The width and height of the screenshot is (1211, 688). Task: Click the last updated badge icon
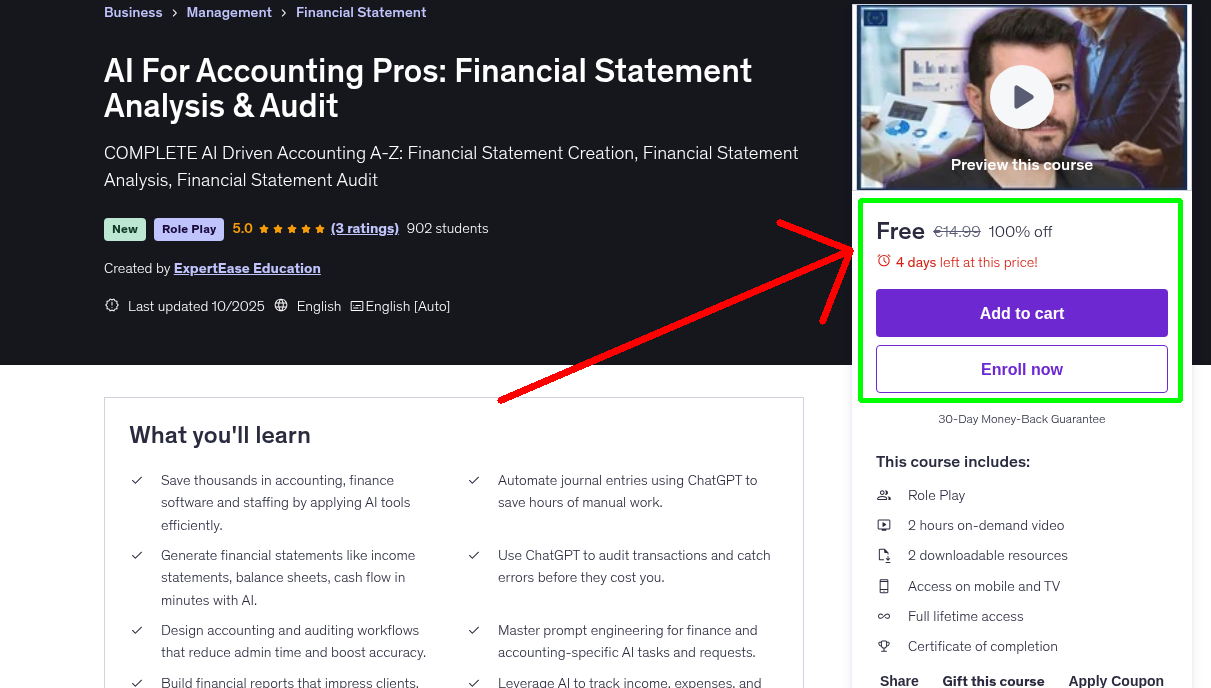(112, 306)
